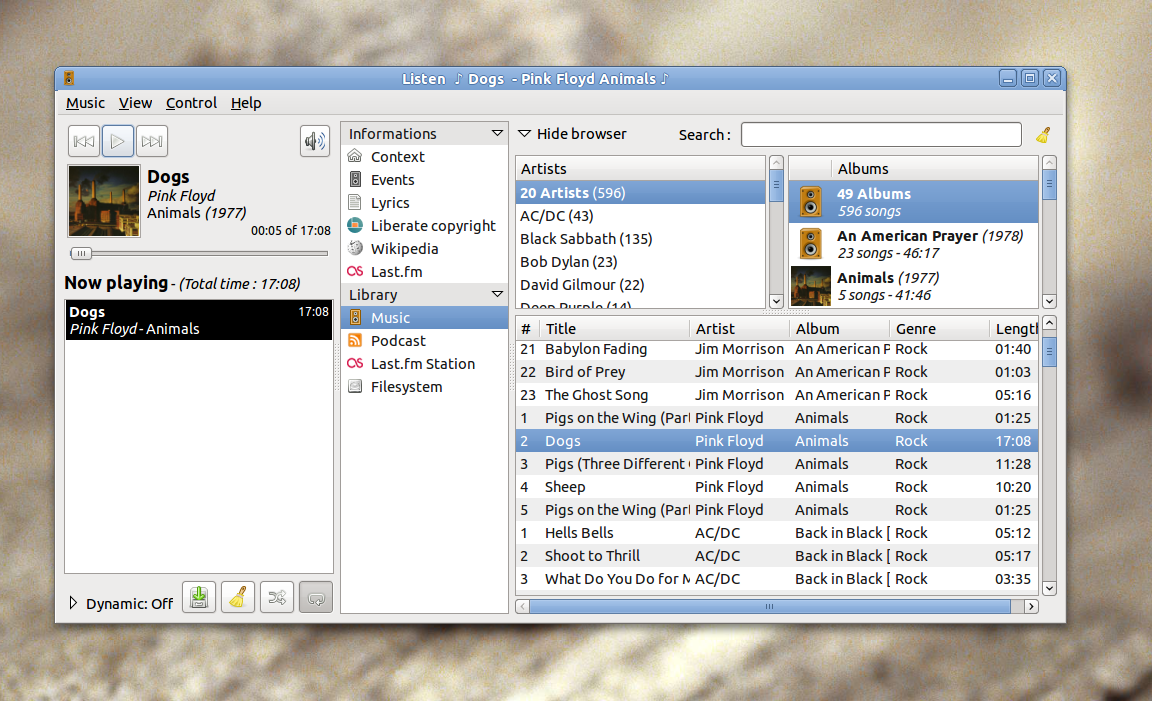Viewport: 1152px width, 701px height.
Task: Toggle repeat mode
Action: click(316, 597)
